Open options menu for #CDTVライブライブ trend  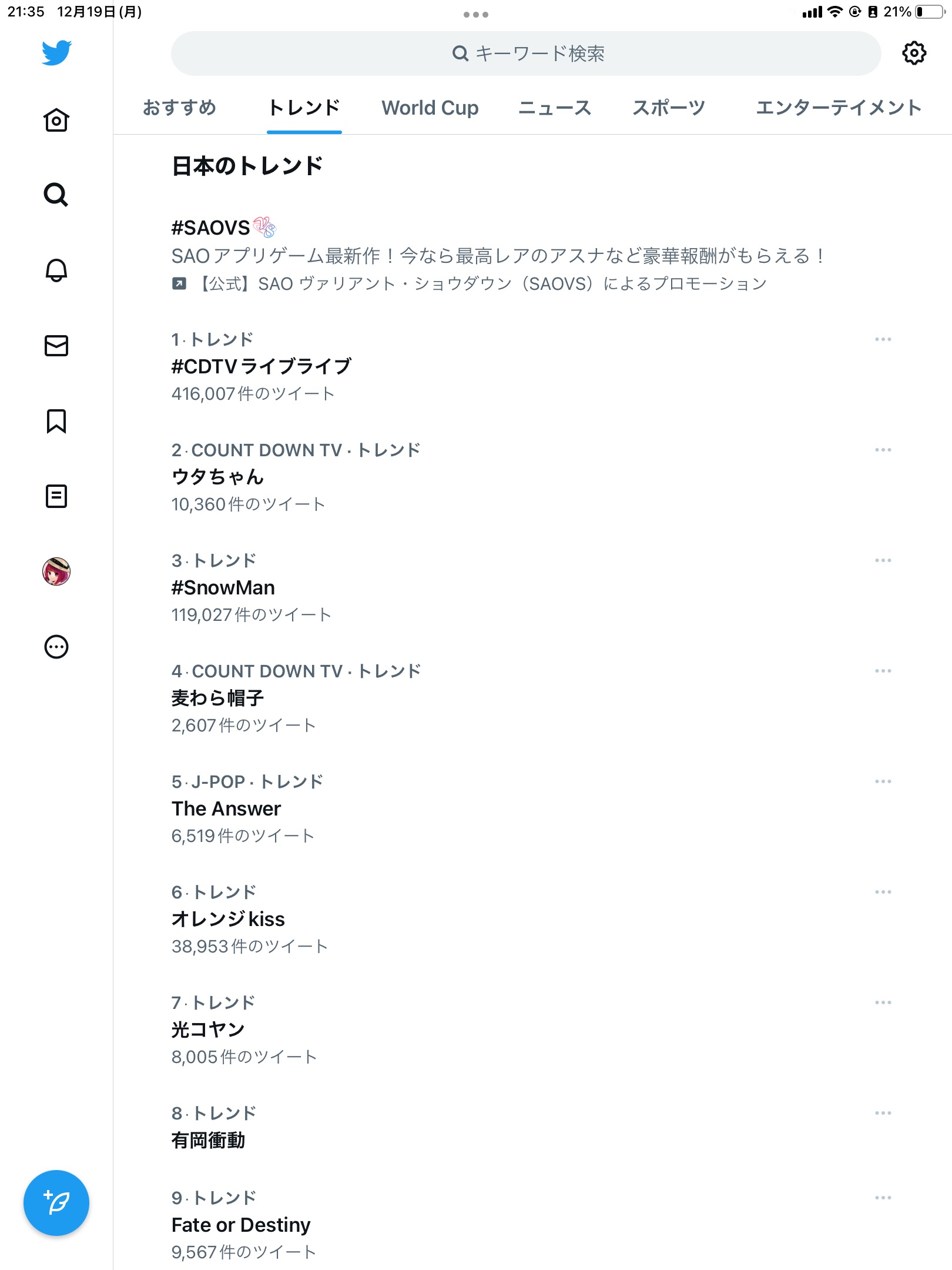pyautogui.click(x=883, y=339)
